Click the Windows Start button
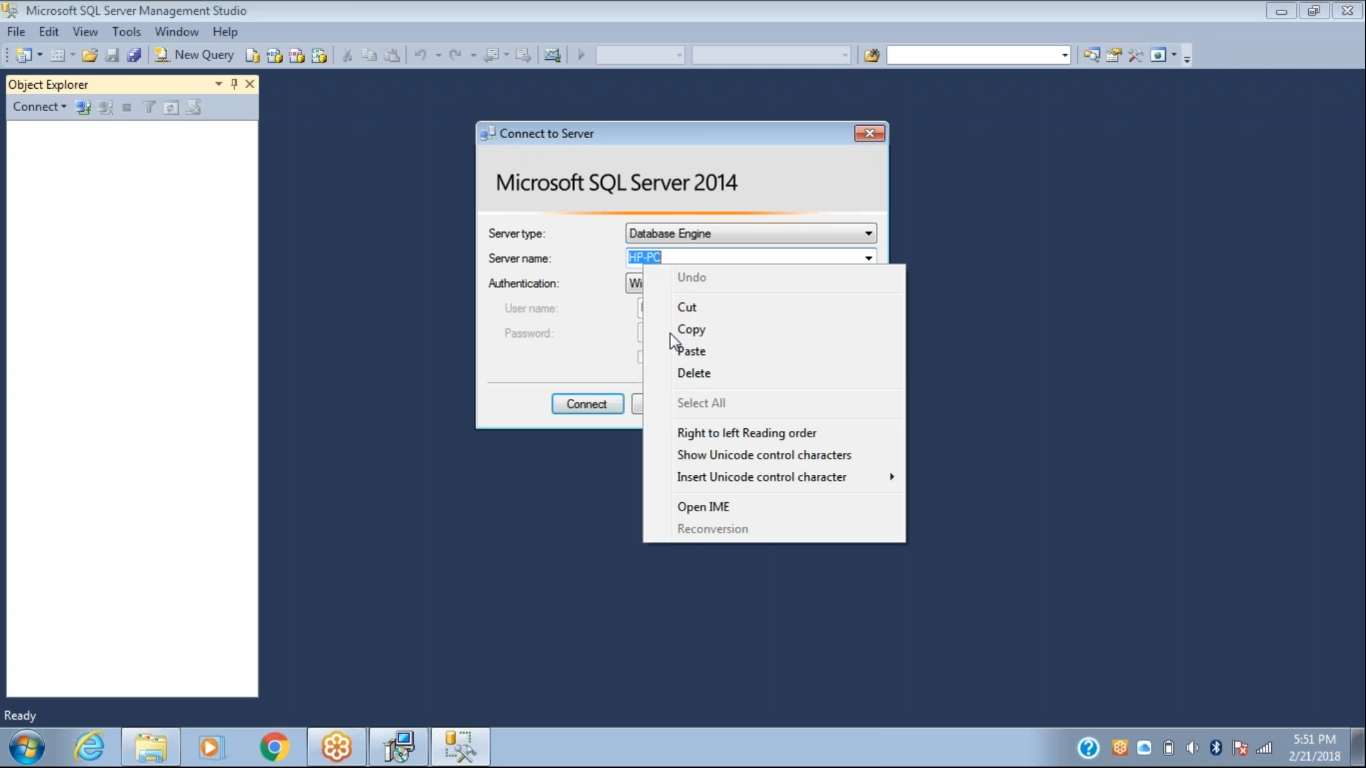Screen dimensions: 1366x768 tap(27, 747)
